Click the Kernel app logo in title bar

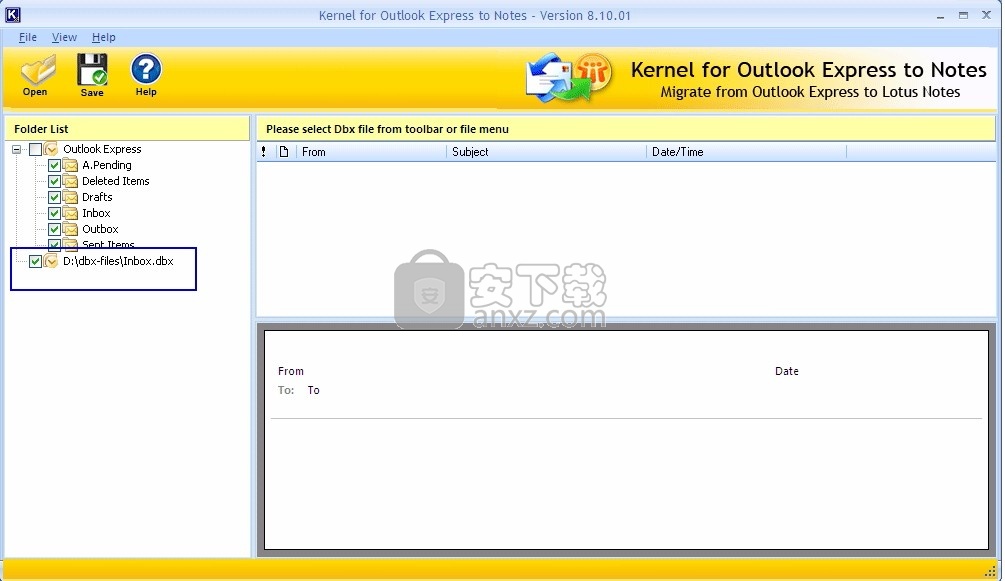point(12,15)
